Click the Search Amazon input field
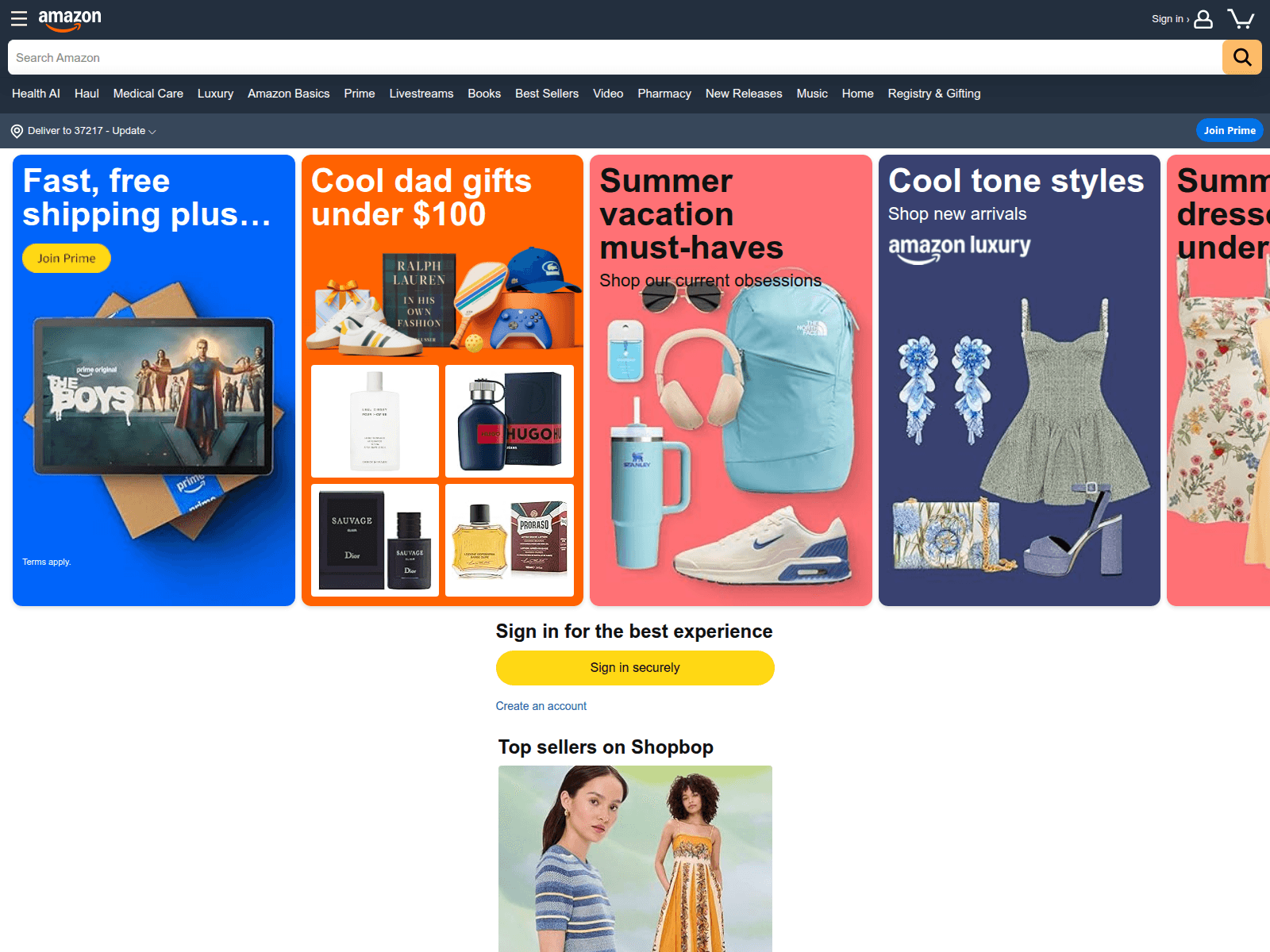The width and height of the screenshot is (1270, 952). 615,57
